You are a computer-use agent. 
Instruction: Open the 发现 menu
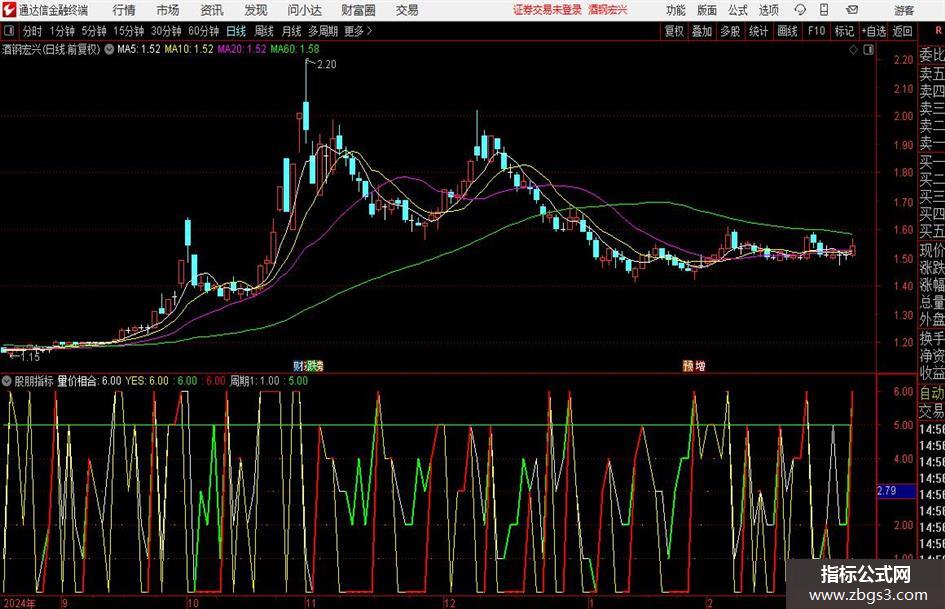pos(256,10)
